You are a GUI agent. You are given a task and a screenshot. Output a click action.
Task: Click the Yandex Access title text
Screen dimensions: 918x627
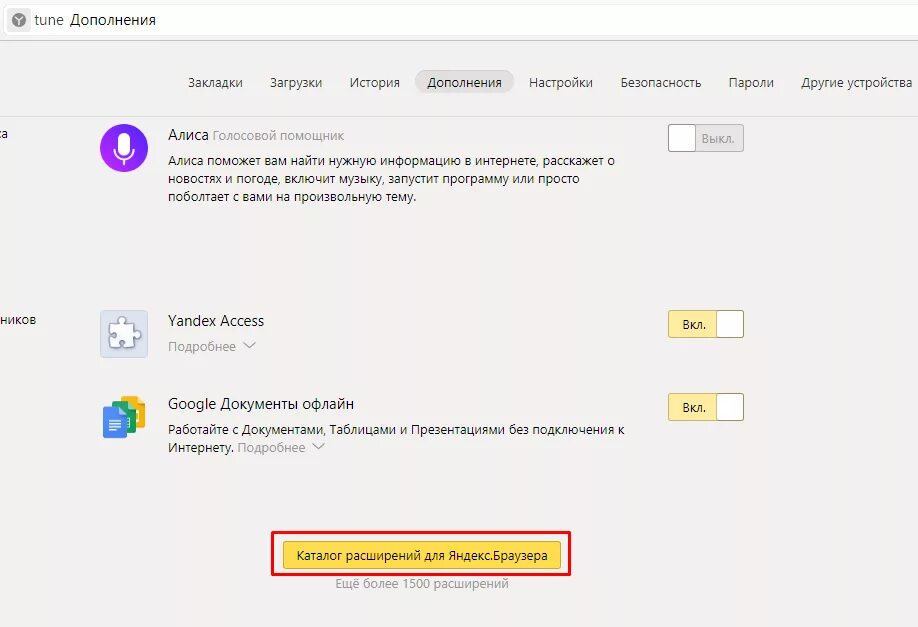pos(215,321)
